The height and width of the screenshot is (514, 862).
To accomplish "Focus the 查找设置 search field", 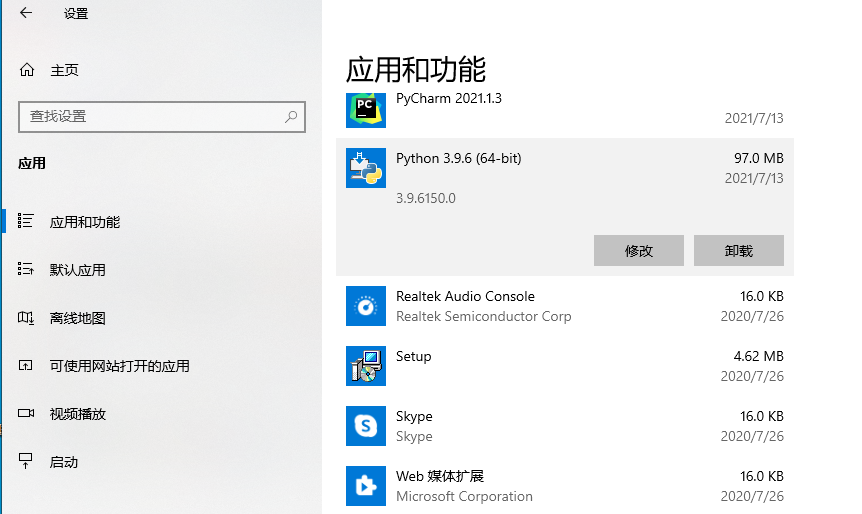I will pos(162,117).
